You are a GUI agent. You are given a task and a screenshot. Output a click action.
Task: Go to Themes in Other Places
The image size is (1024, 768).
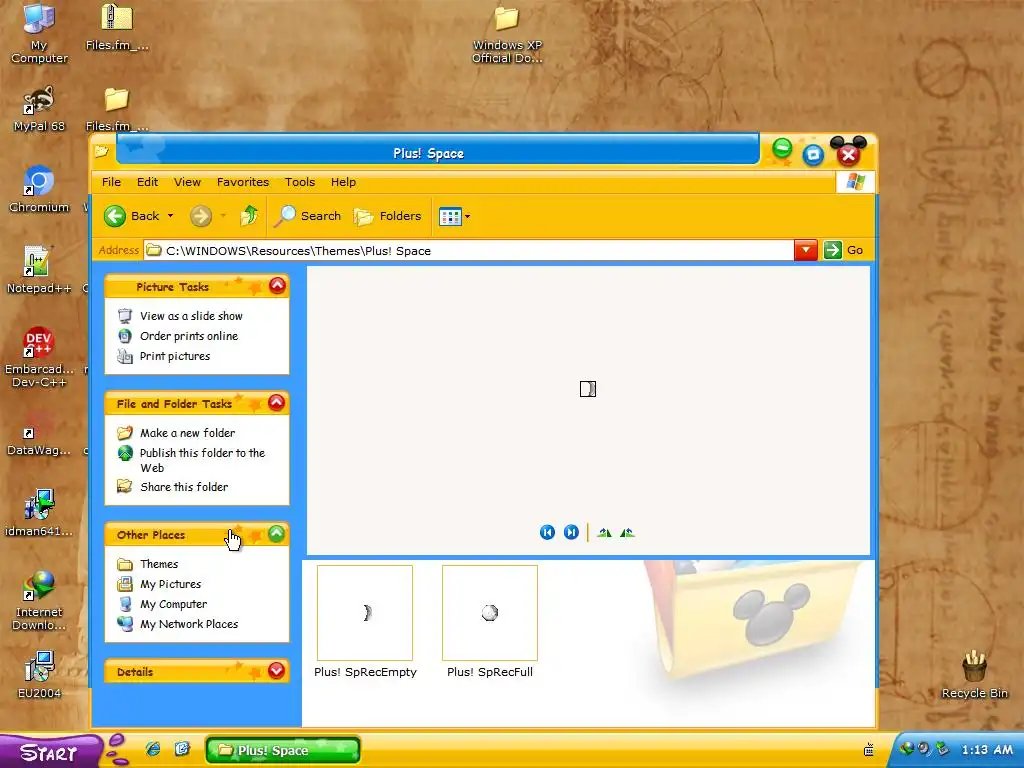tap(147, 564)
